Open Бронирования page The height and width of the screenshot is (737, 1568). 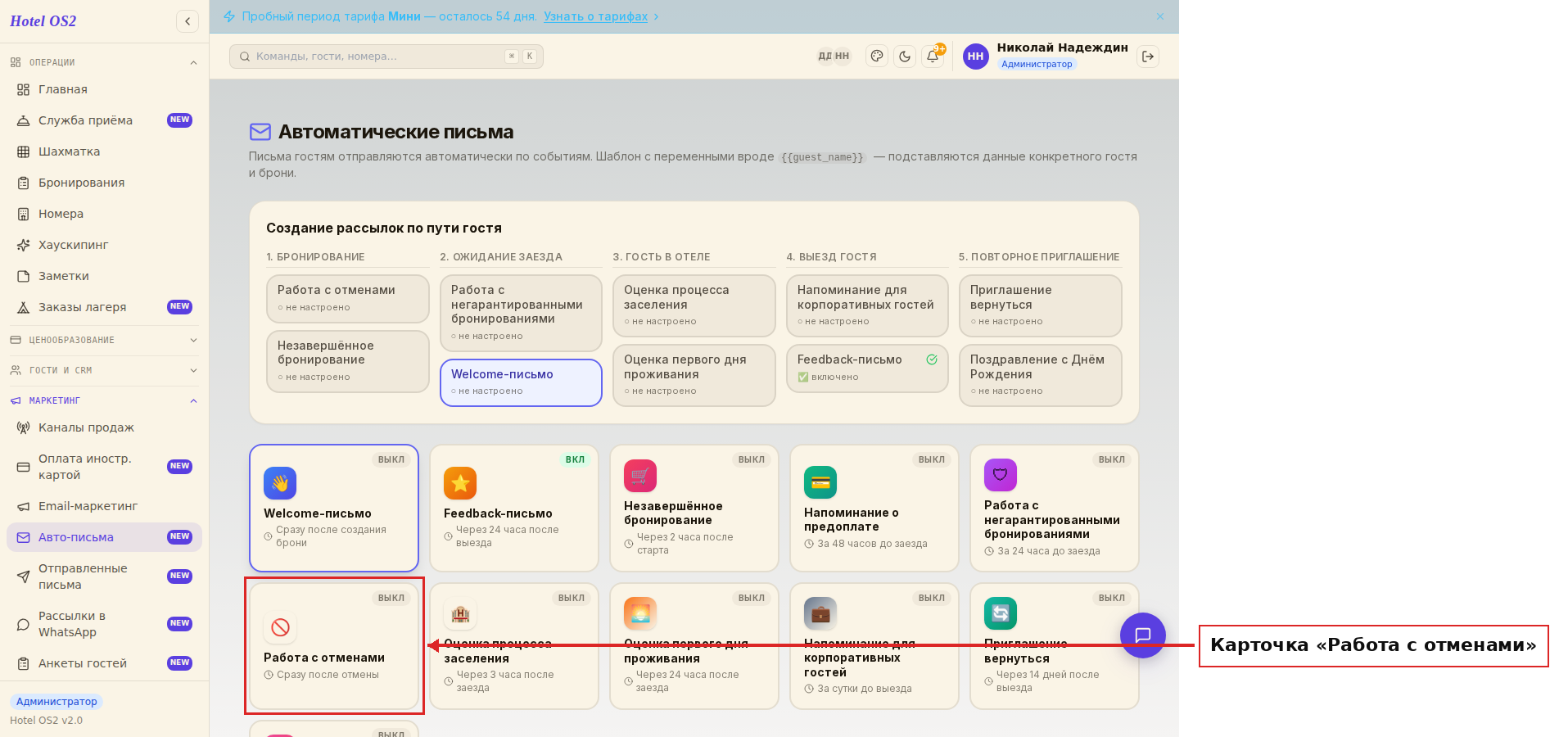(x=104, y=183)
